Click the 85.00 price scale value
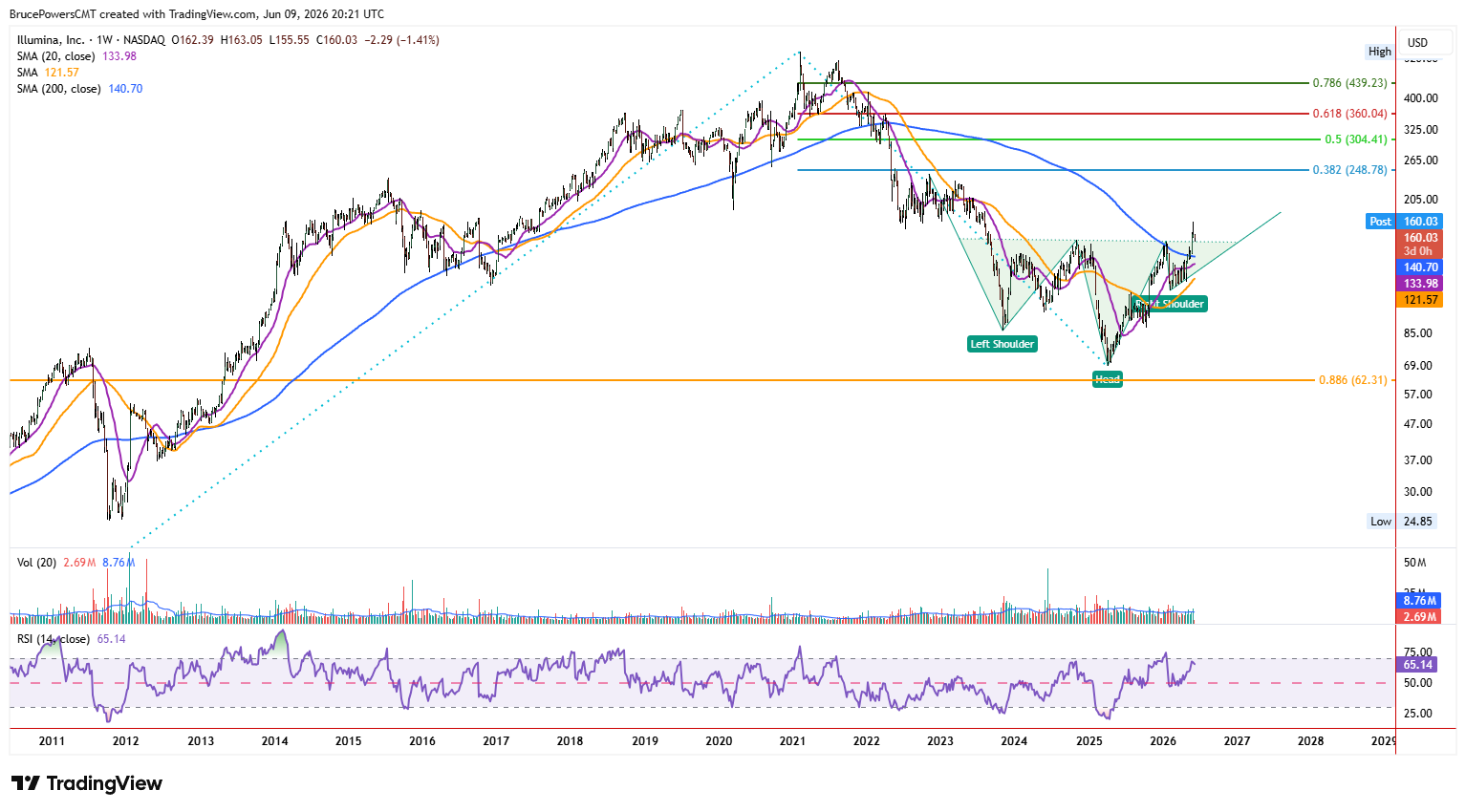Image resolution: width=1466 pixels, height=812 pixels. point(1418,333)
